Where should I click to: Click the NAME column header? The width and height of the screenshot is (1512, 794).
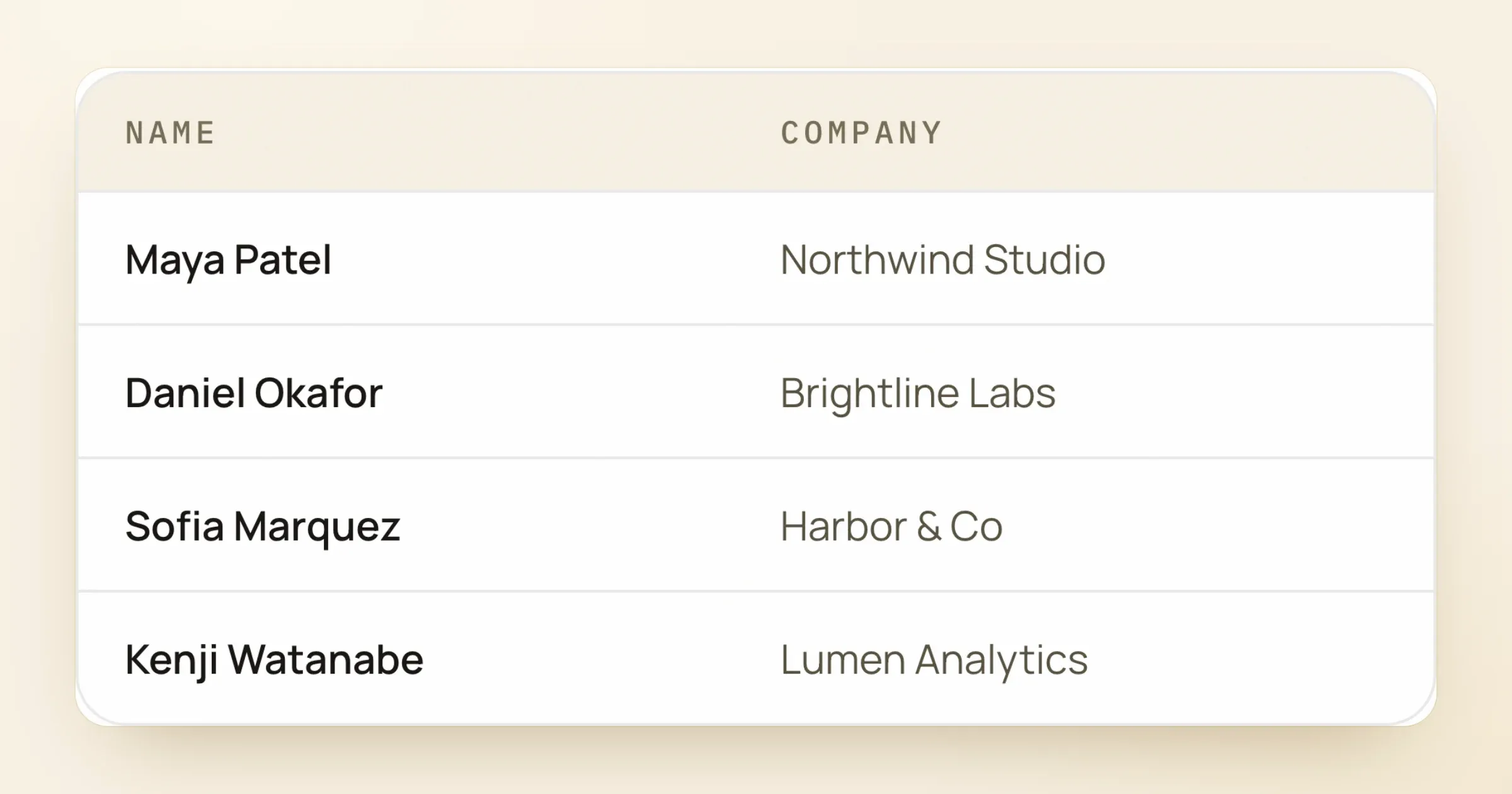pyautogui.click(x=171, y=133)
